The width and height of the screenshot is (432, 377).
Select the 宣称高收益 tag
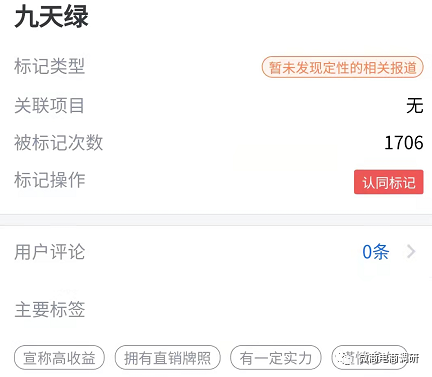click(59, 358)
